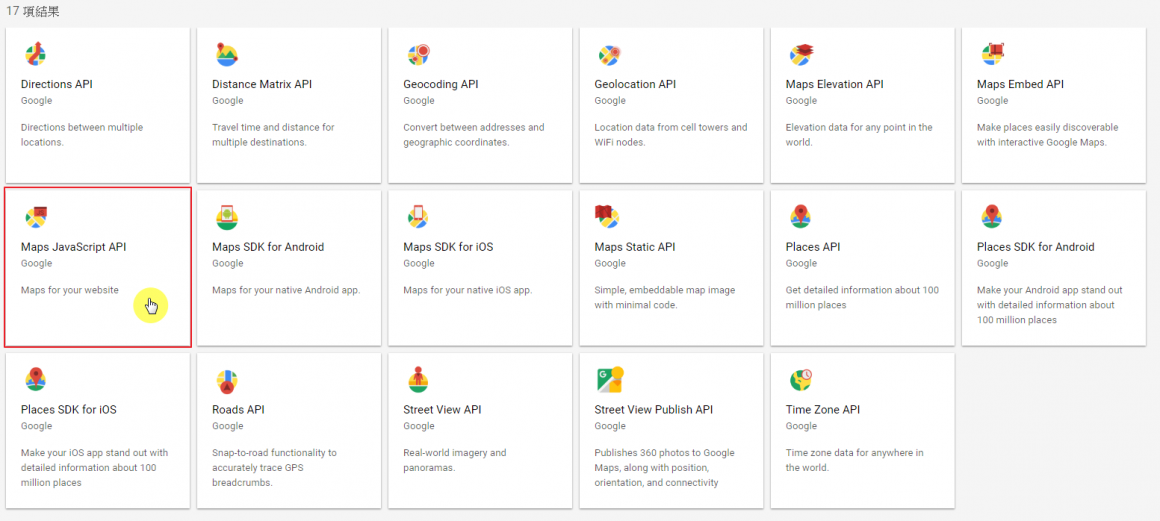The image size is (1160, 521).
Task: Click 'Convert between addresses' description text
Action: 473,135
